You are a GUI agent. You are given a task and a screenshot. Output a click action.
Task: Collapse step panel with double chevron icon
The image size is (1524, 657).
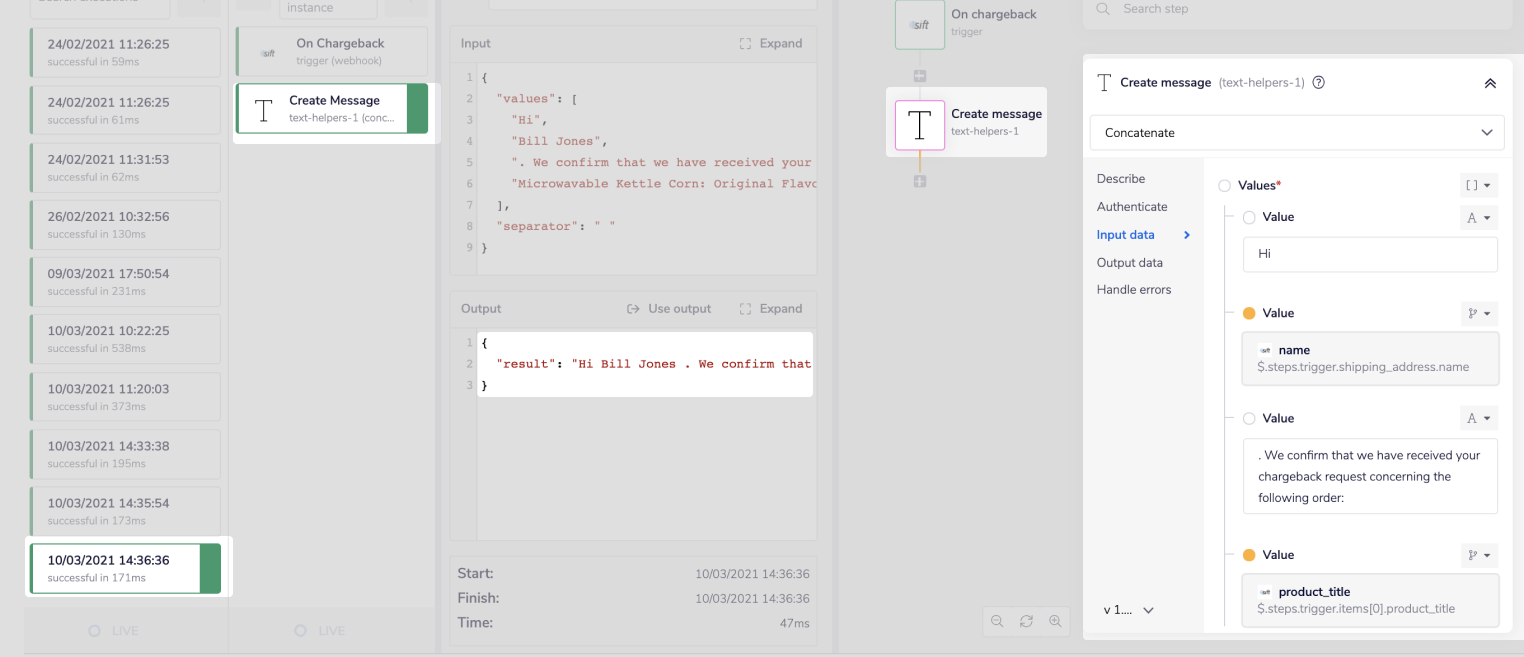[1489, 83]
